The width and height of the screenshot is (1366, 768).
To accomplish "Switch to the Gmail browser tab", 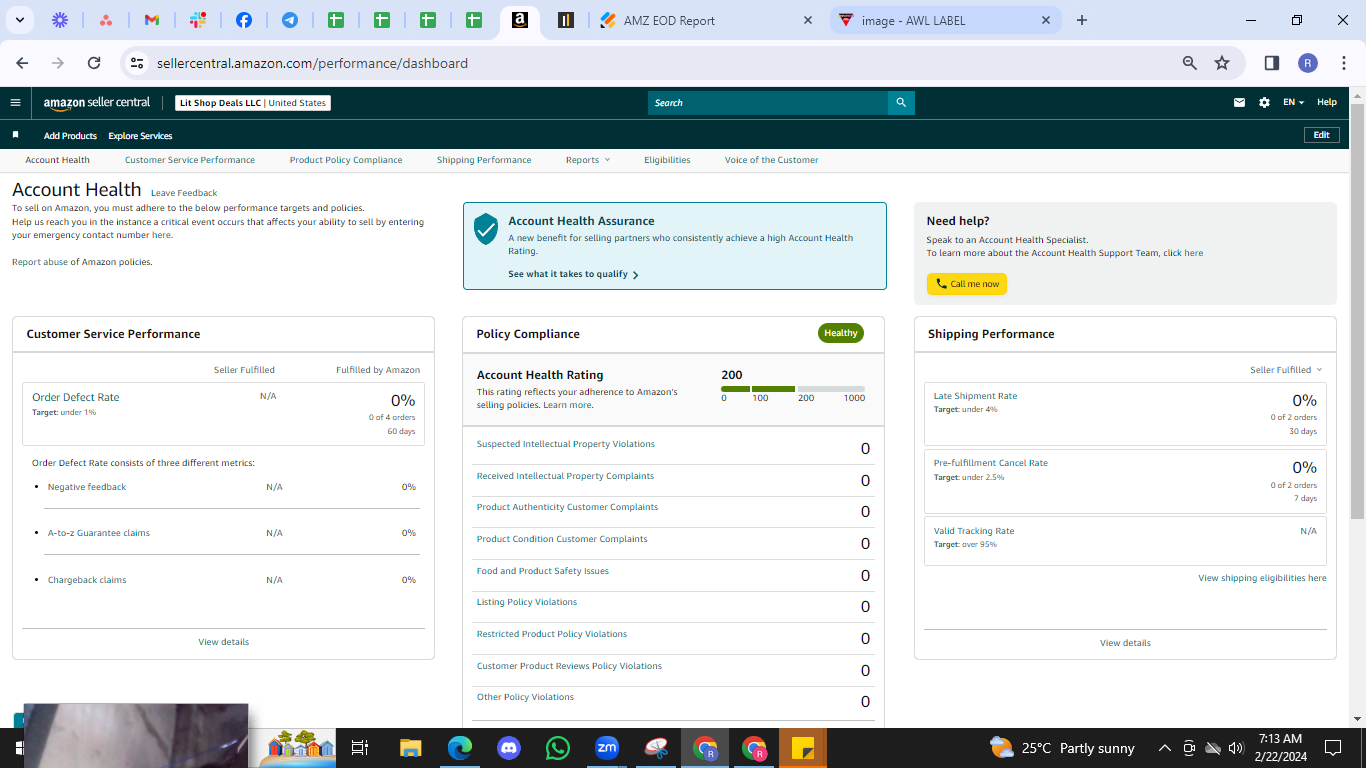I will 152,20.
